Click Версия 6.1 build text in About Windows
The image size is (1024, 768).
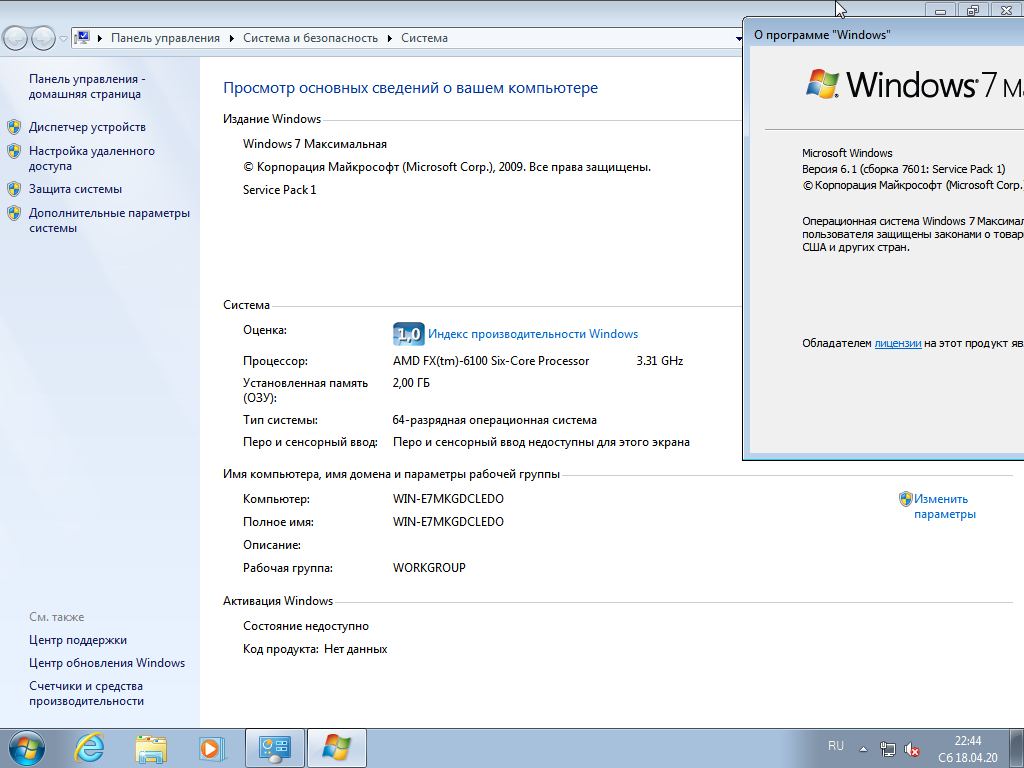click(x=904, y=169)
